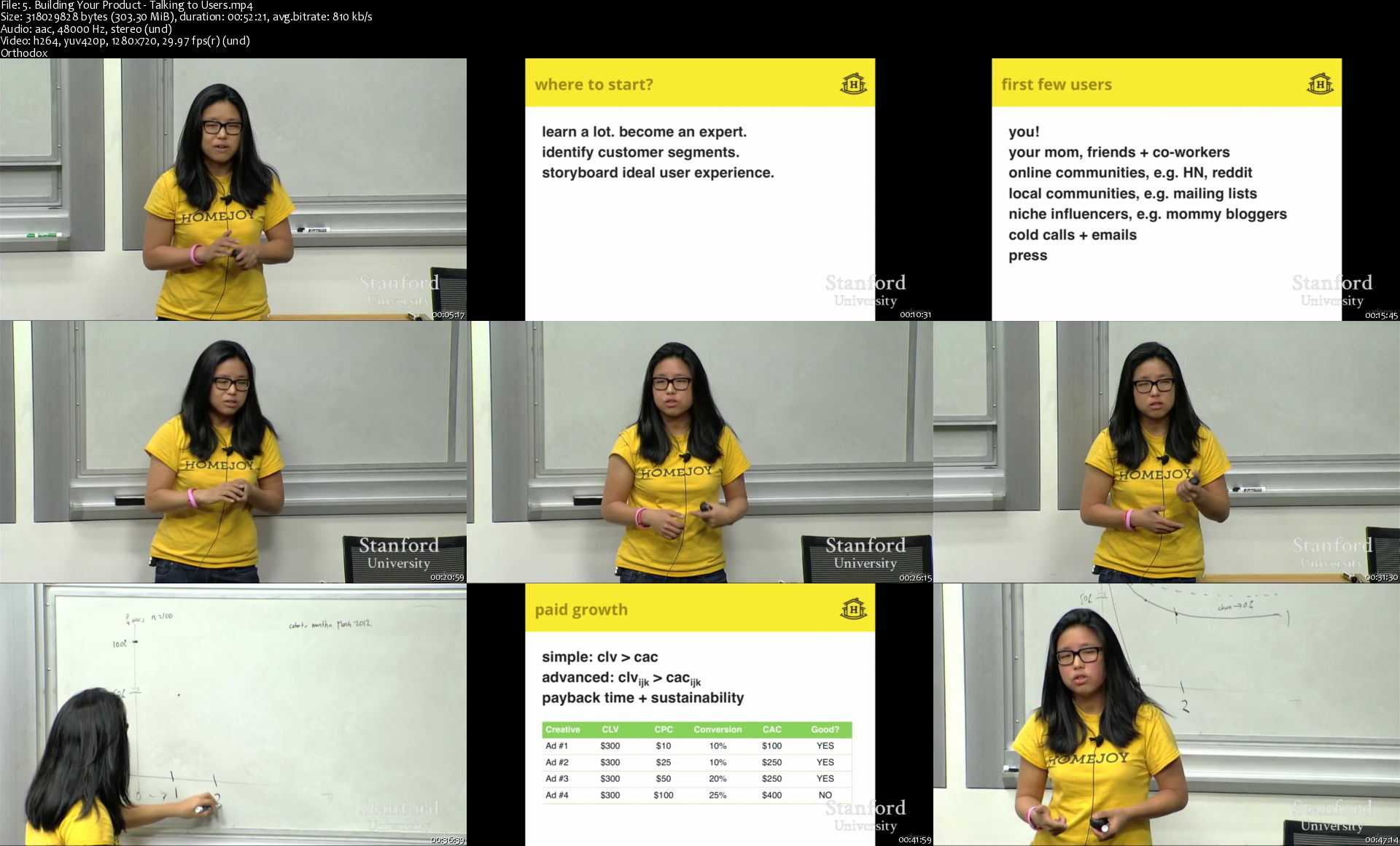Click the '$10' CPC cell for Ad #1

pyautogui.click(x=664, y=746)
